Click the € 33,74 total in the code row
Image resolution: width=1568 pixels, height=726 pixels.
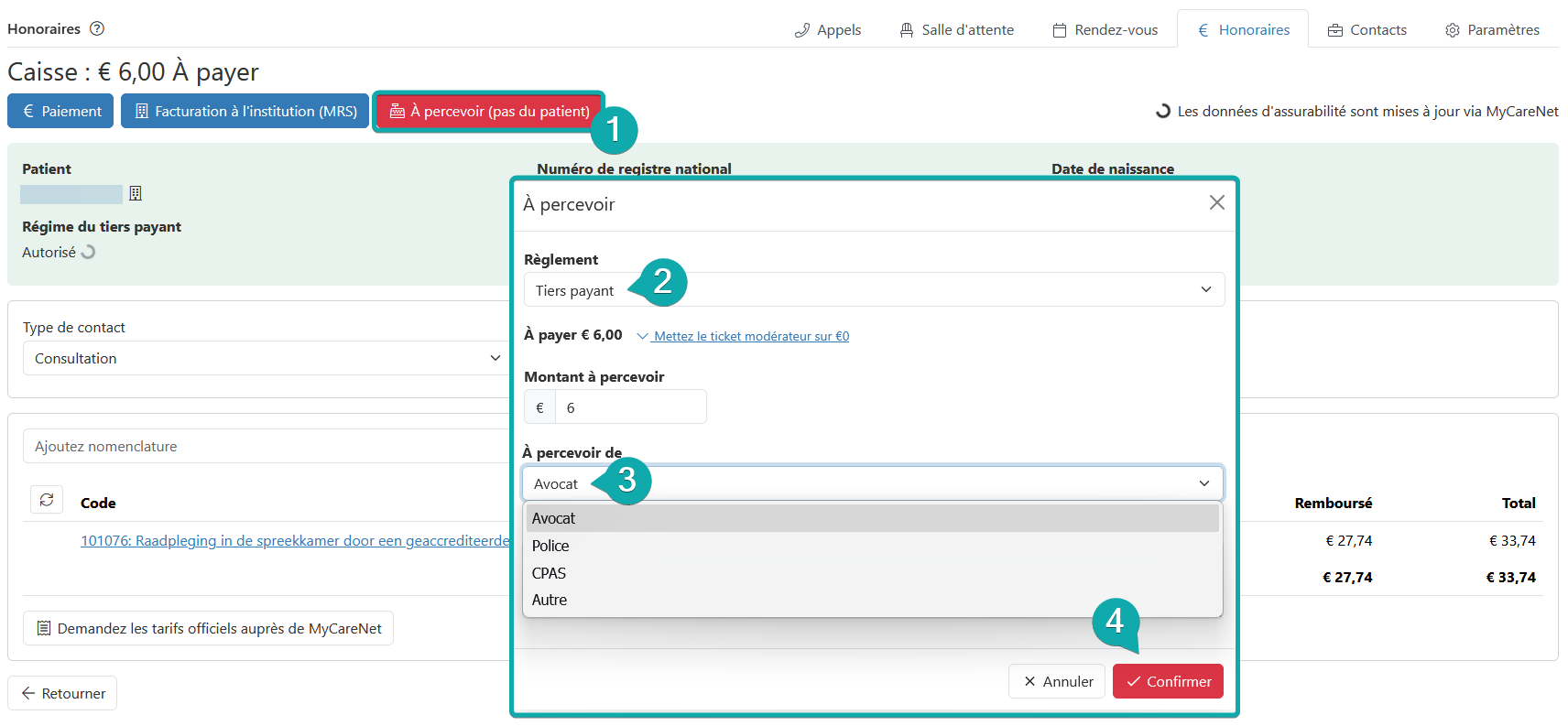point(1512,540)
